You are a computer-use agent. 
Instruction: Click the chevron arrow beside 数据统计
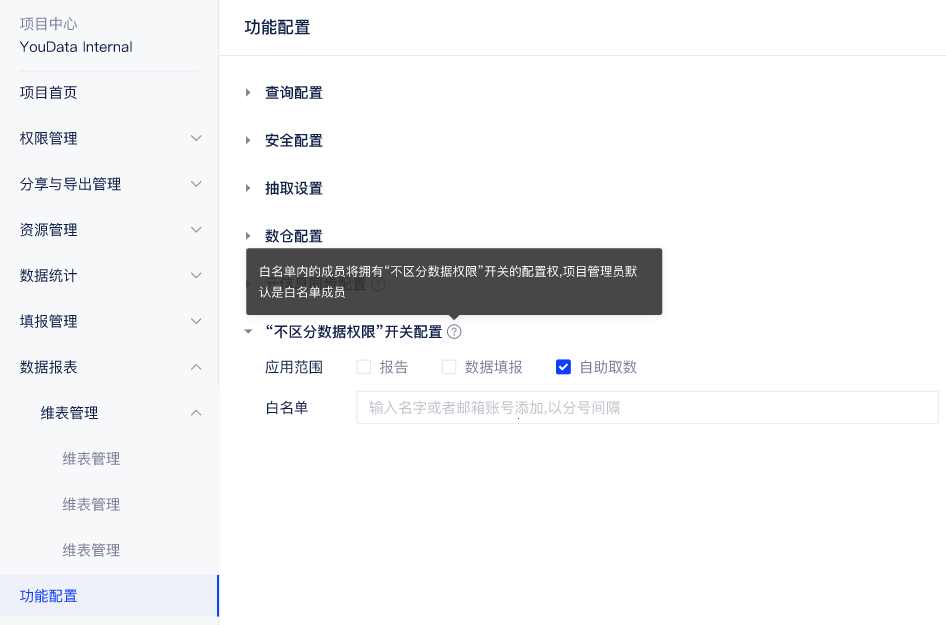tap(196, 275)
